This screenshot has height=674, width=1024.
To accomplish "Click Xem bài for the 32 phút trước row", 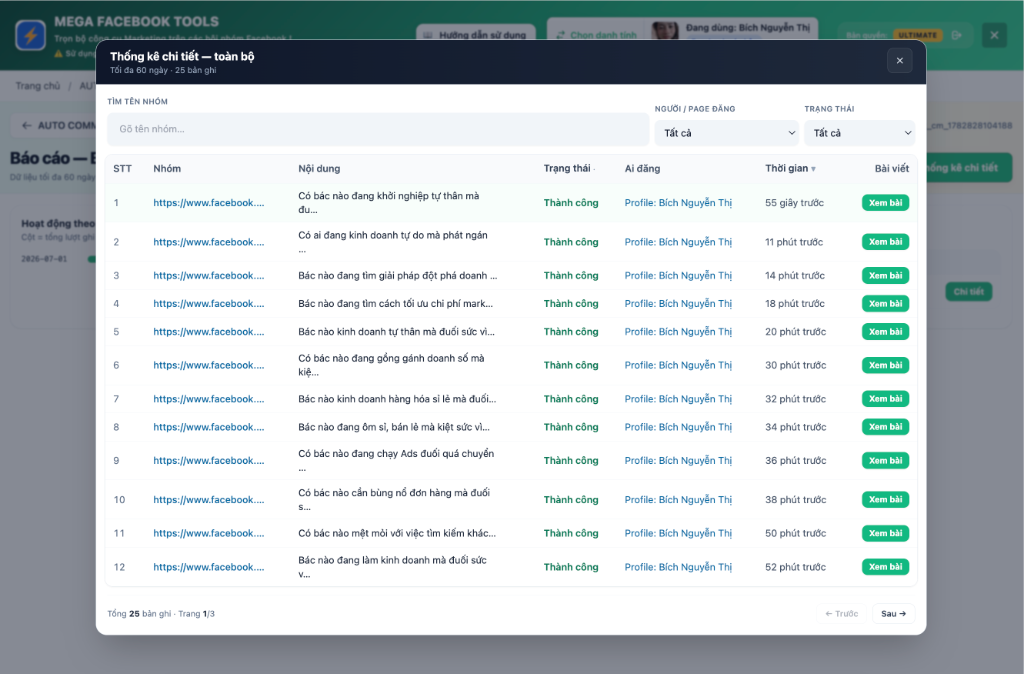I will click(x=886, y=399).
